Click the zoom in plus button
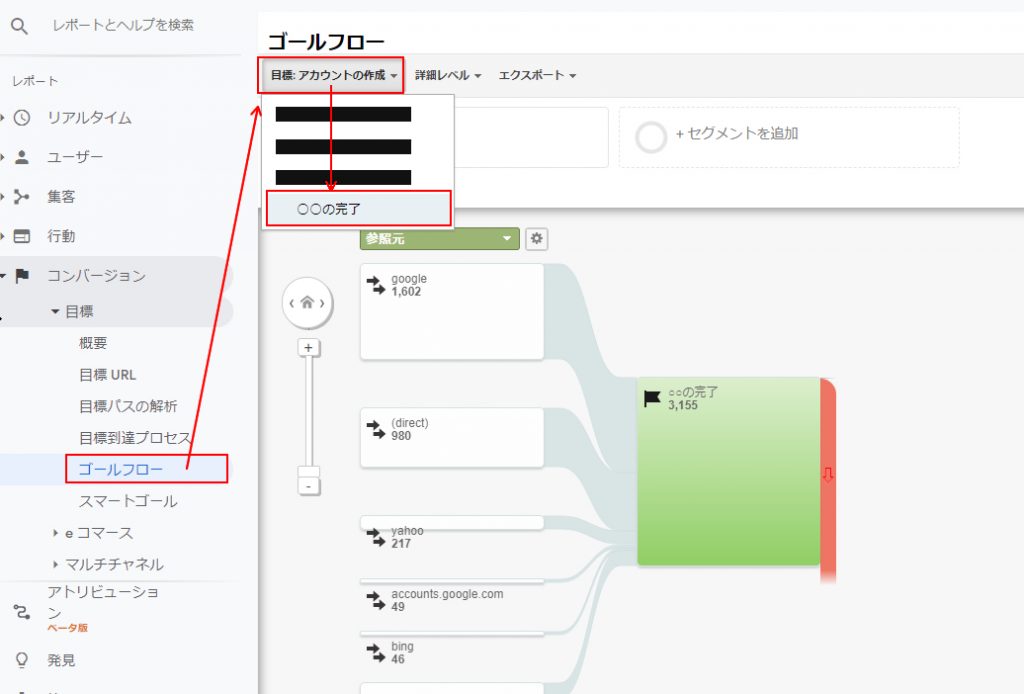Viewport: 1024px width, 694px height. tap(309, 348)
